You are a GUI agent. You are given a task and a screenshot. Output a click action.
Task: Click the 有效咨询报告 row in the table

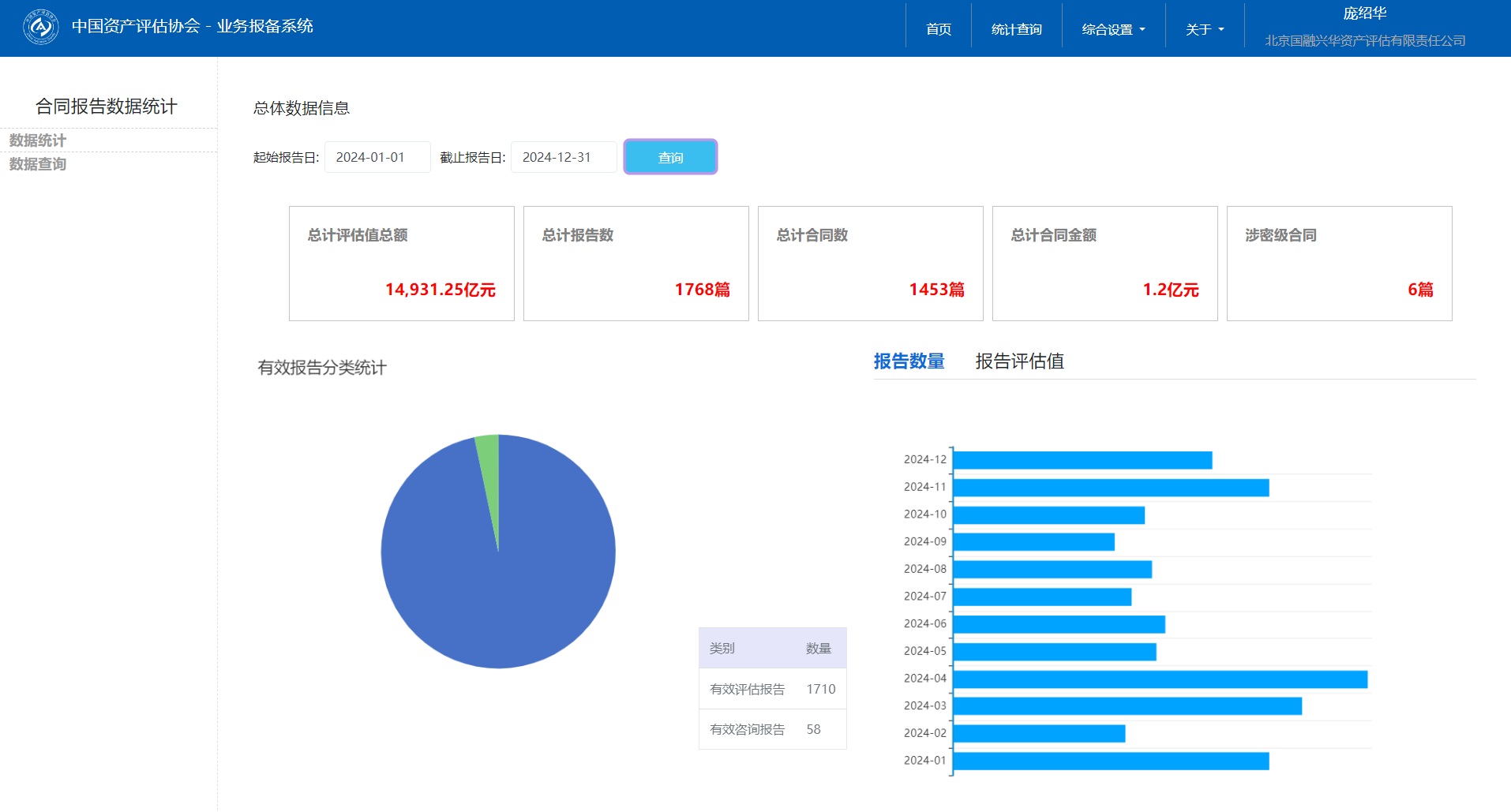[x=772, y=729]
